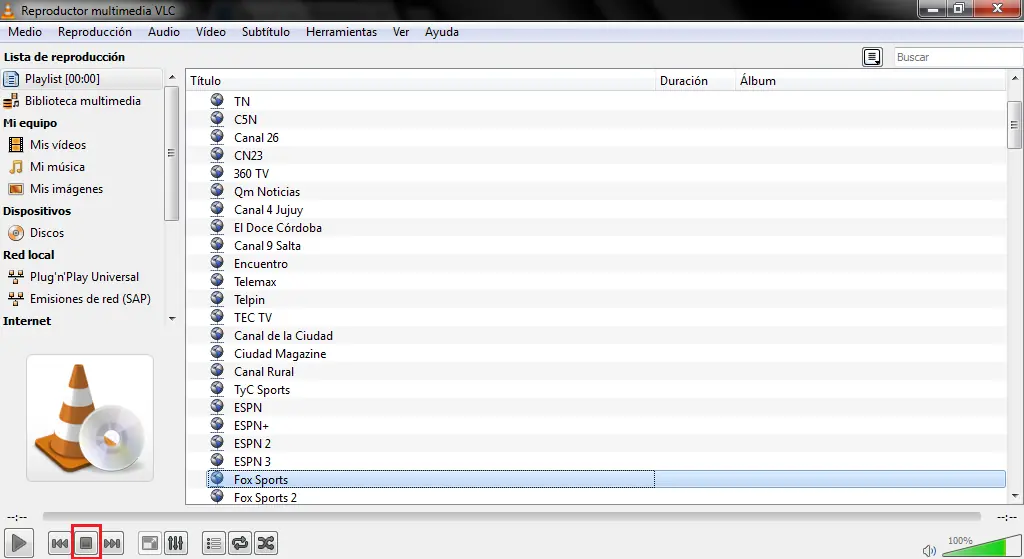Click the playback seek bar
The image size is (1024, 559).
pos(511,517)
